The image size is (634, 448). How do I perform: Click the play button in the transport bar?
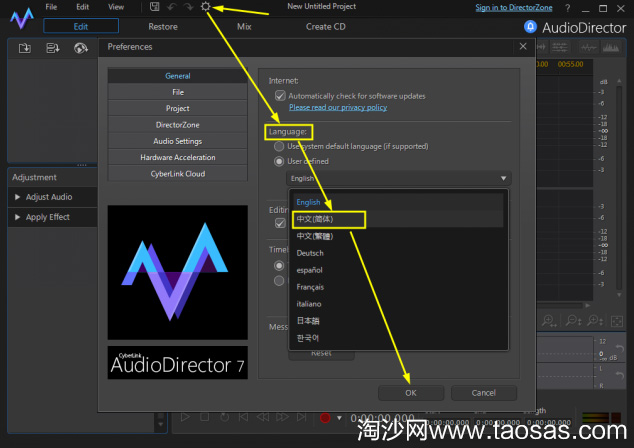[x=185, y=417]
